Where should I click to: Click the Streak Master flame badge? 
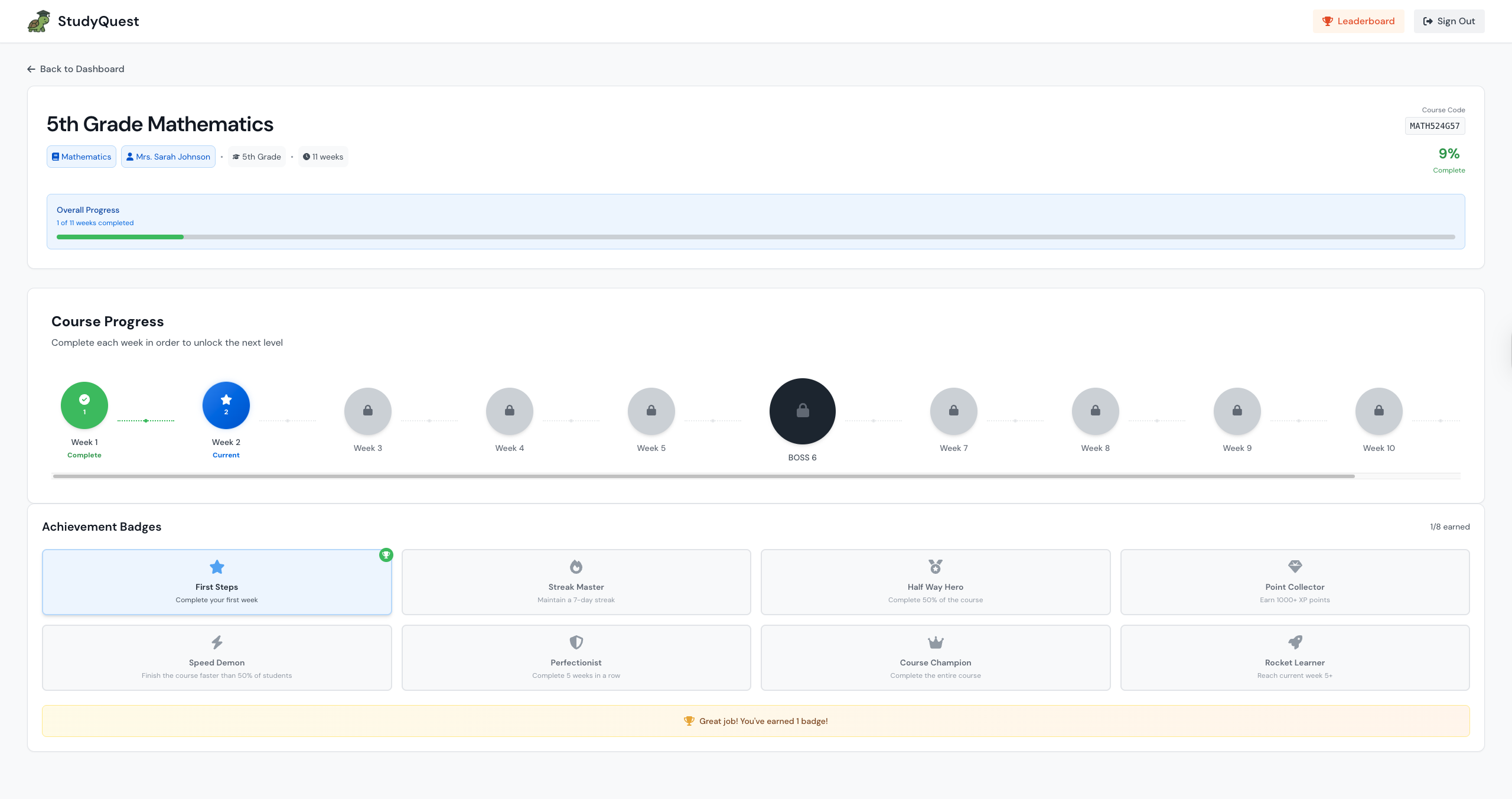click(x=576, y=582)
